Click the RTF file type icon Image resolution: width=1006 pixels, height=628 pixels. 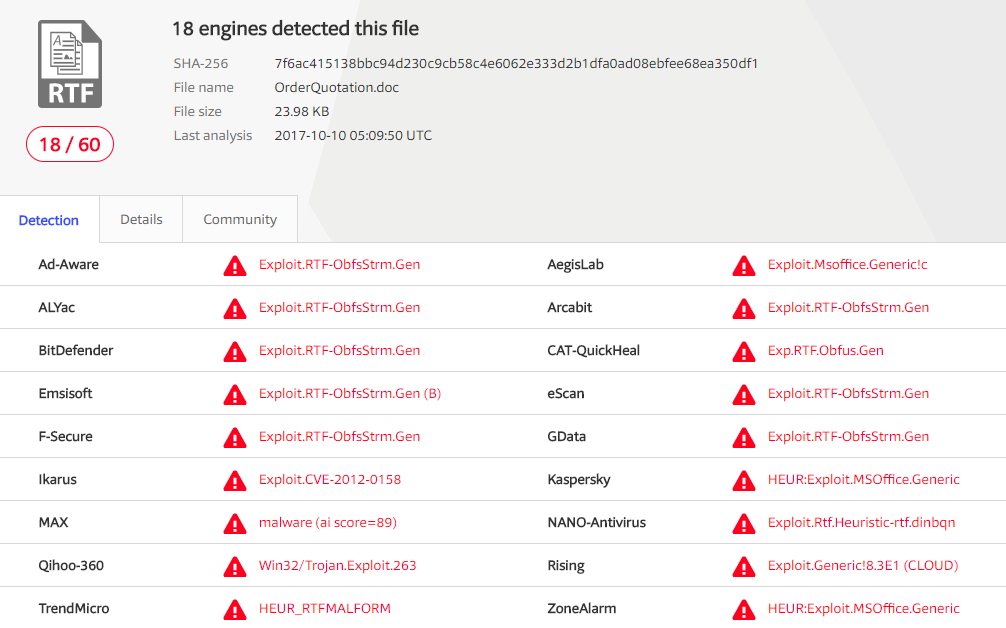(x=69, y=64)
